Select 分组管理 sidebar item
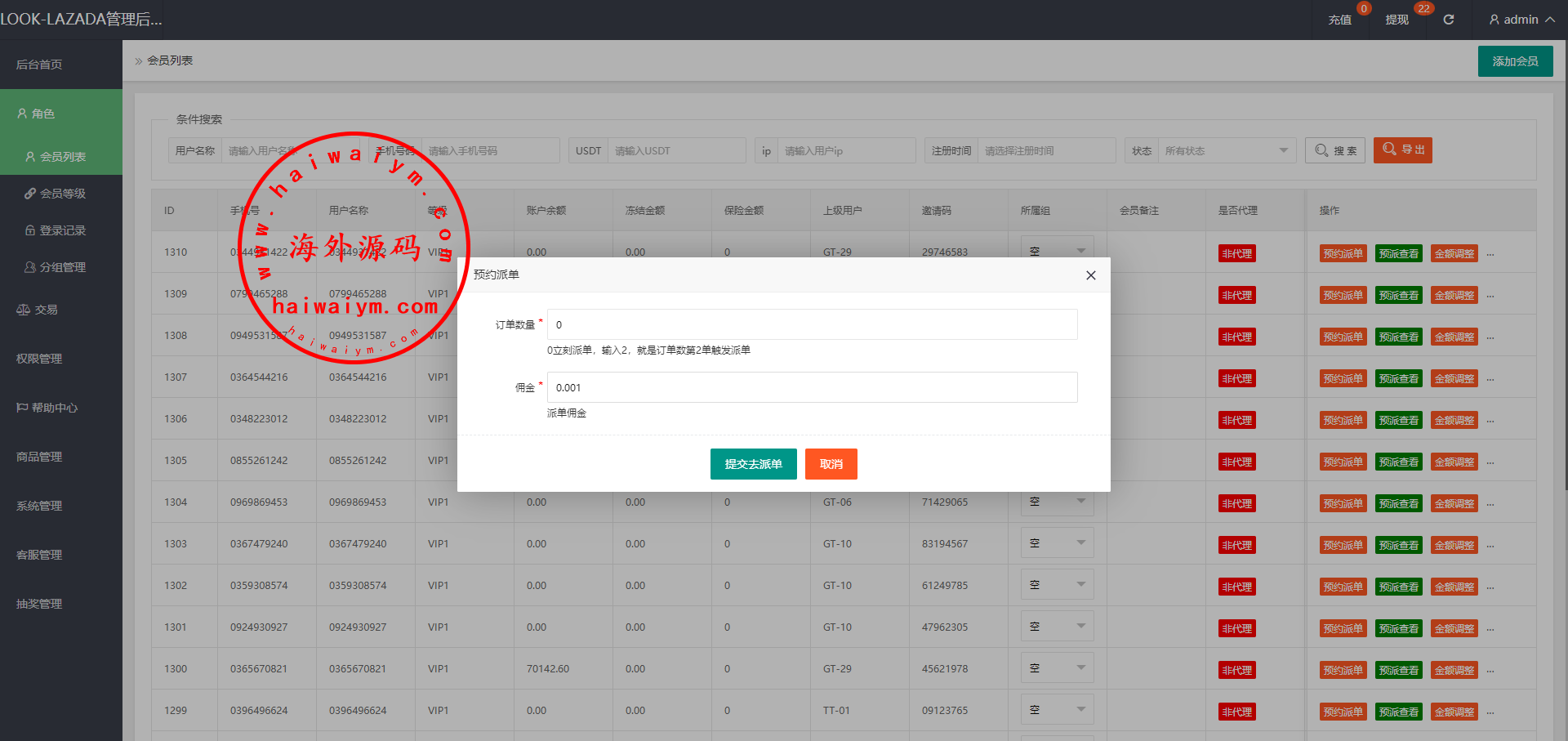 pyautogui.click(x=63, y=267)
